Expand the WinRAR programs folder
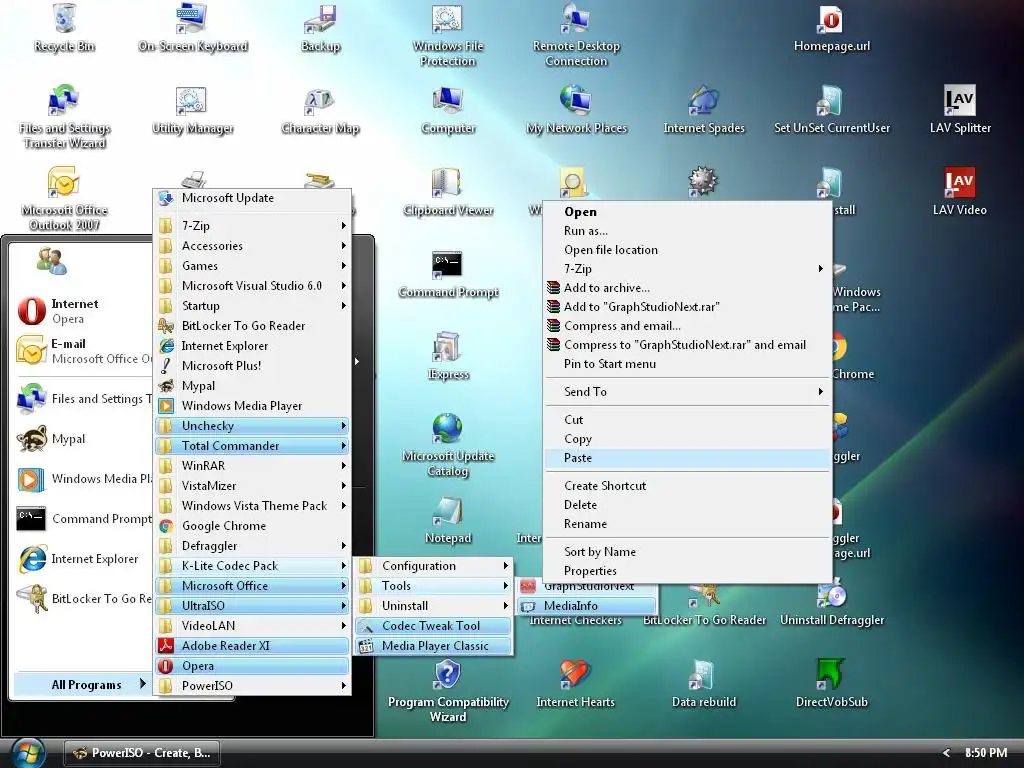 [x=252, y=466]
